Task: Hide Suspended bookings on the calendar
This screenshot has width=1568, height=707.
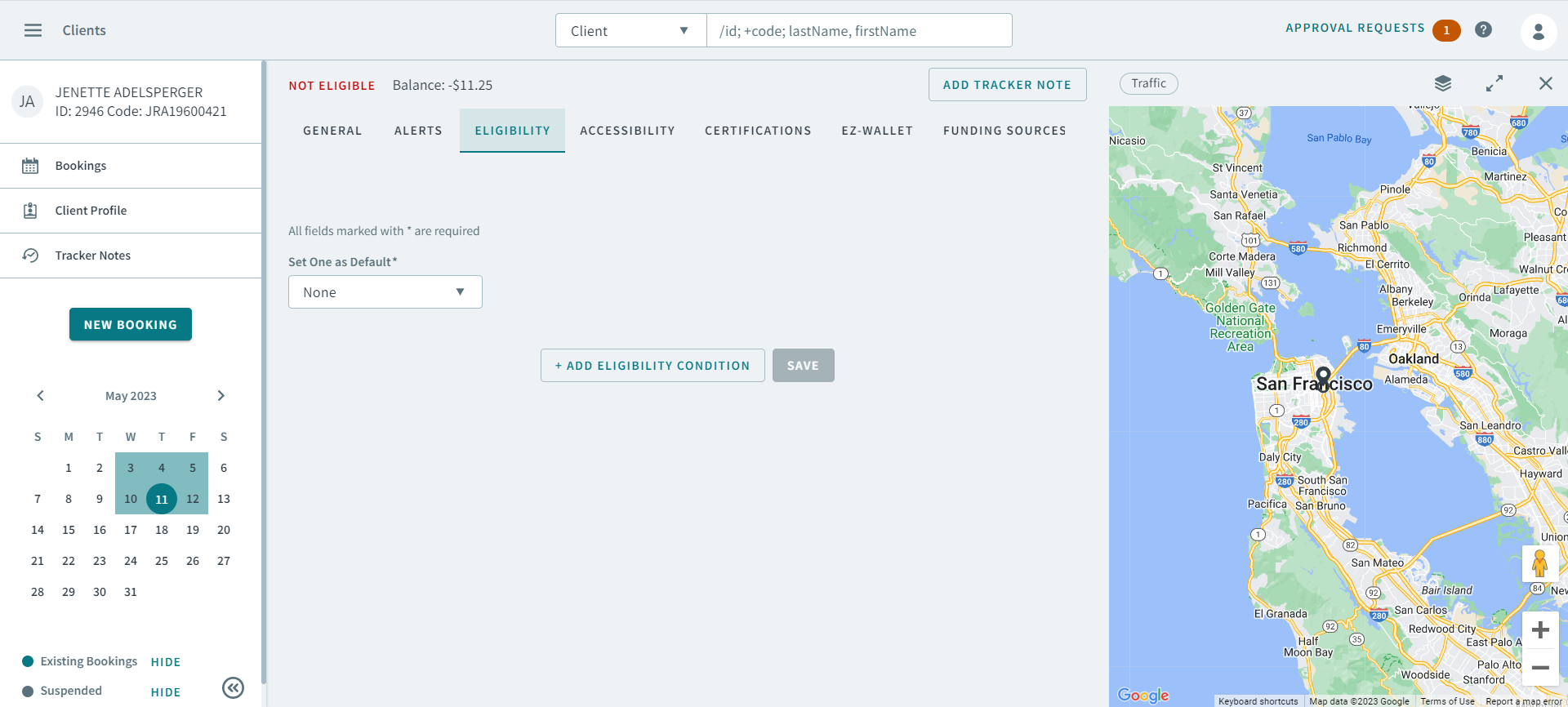Action: pyautogui.click(x=166, y=692)
